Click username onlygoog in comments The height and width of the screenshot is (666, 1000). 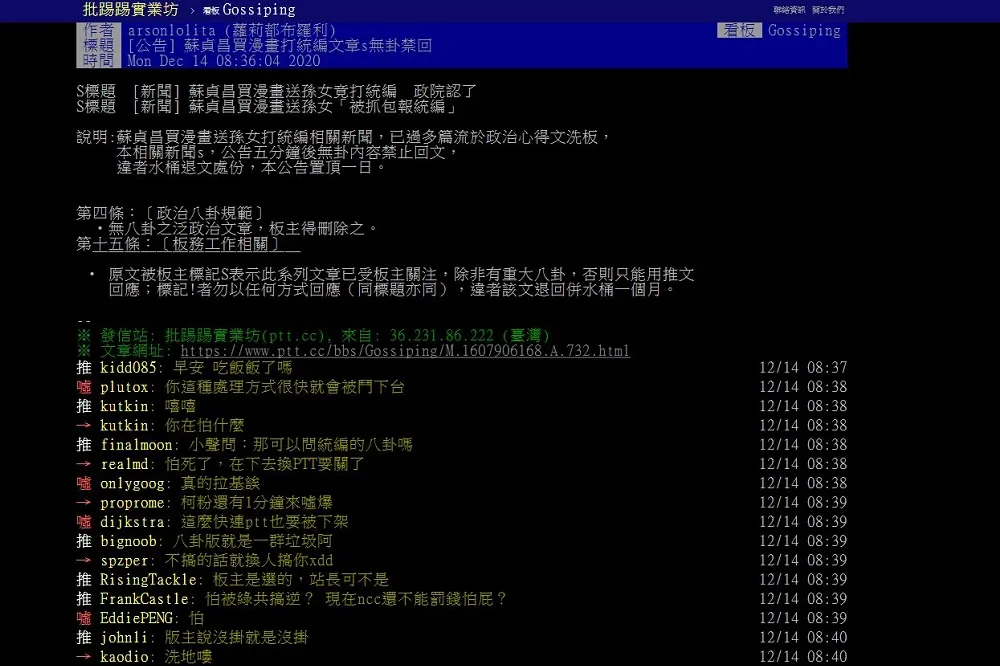(x=132, y=483)
